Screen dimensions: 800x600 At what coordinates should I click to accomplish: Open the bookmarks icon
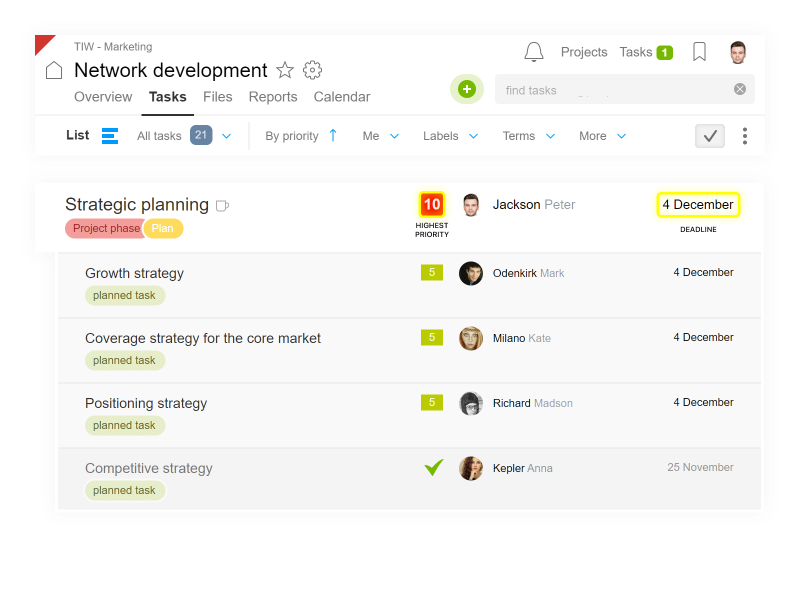click(699, 52)
